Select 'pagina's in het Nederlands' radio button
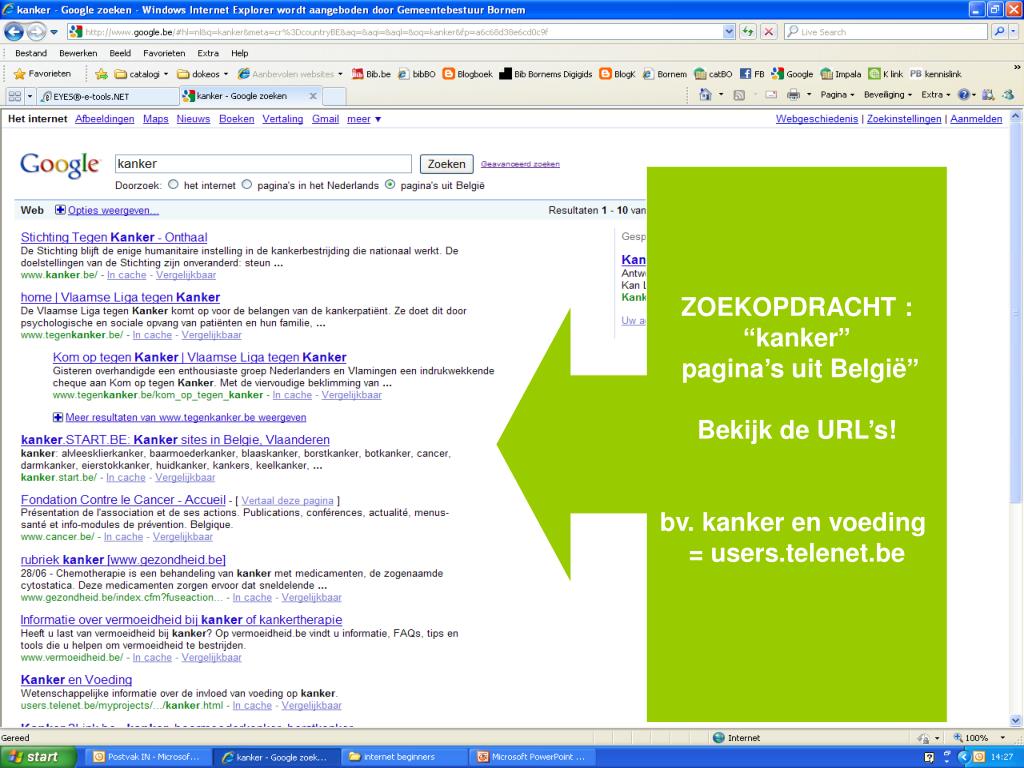 coord(247,185)
